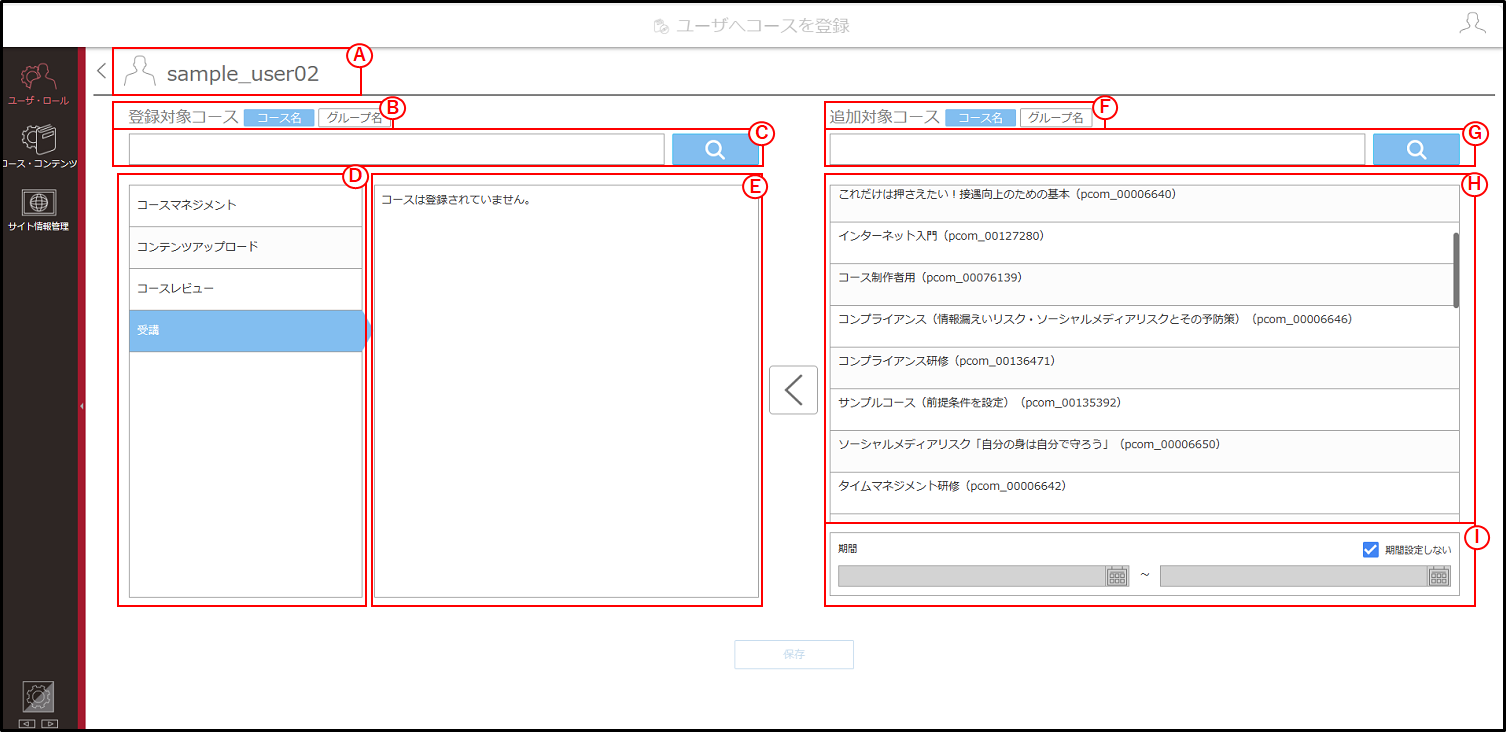Click the course list vertical scrollbar

[x=1456, y=270]
